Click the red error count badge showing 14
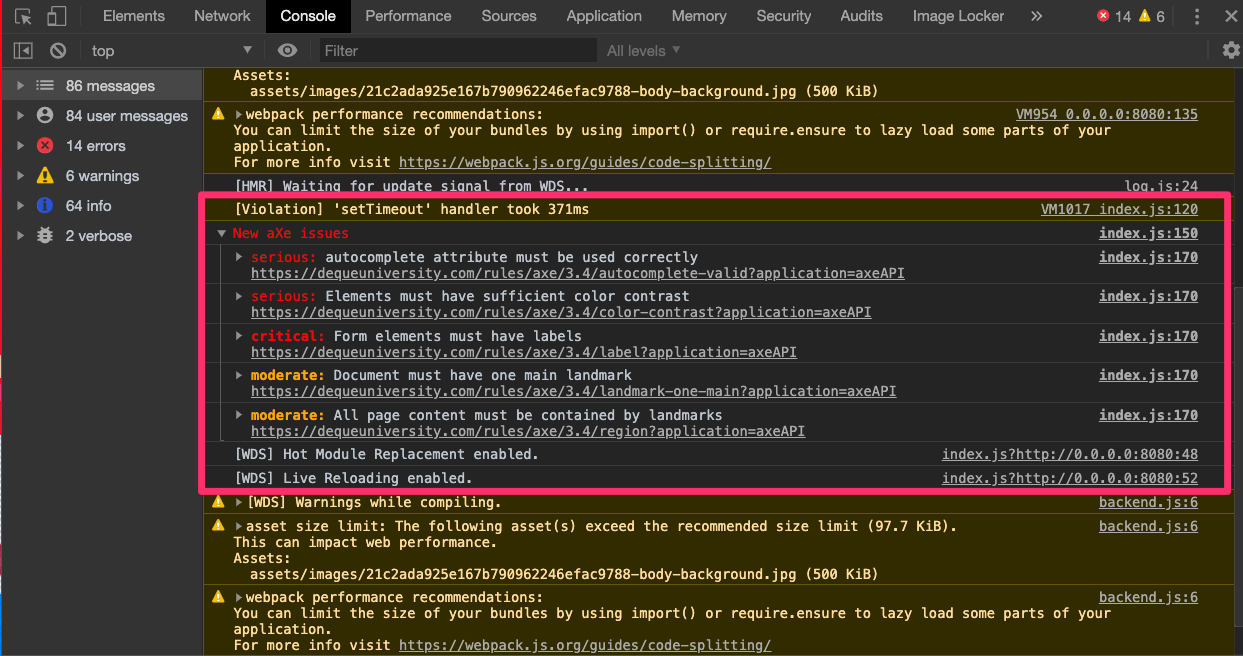 [1114, 16]
